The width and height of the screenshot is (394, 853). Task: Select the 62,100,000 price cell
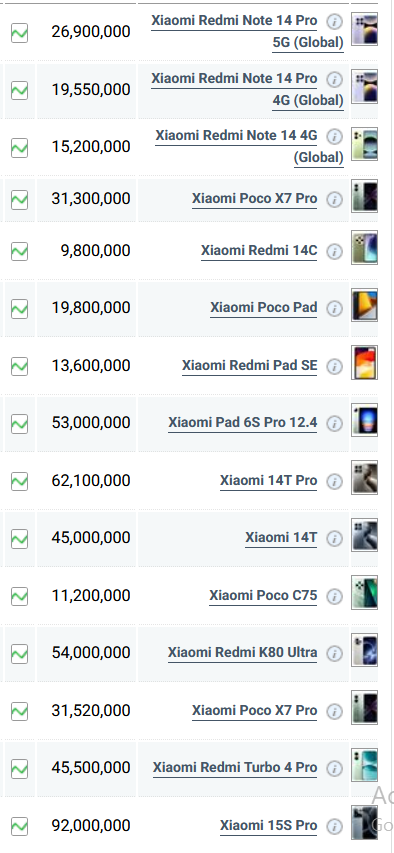pos(87,481)
